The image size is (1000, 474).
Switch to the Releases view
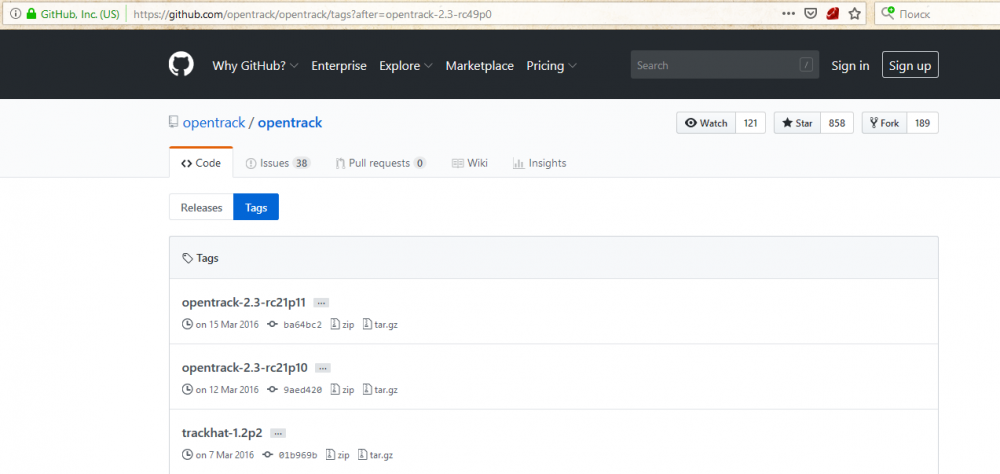coord(202,207)
